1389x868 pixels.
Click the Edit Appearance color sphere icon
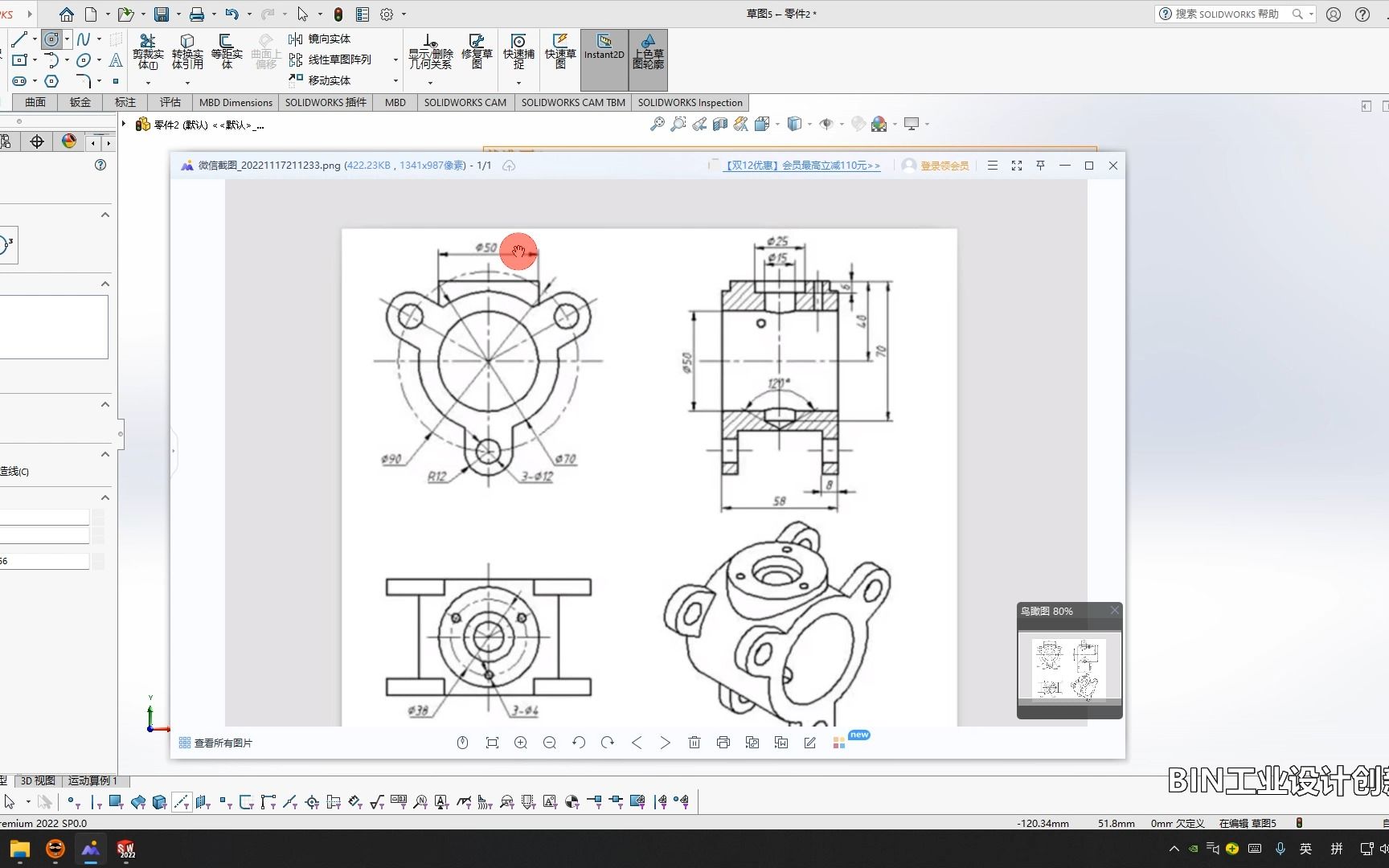[x=879, y=124]
